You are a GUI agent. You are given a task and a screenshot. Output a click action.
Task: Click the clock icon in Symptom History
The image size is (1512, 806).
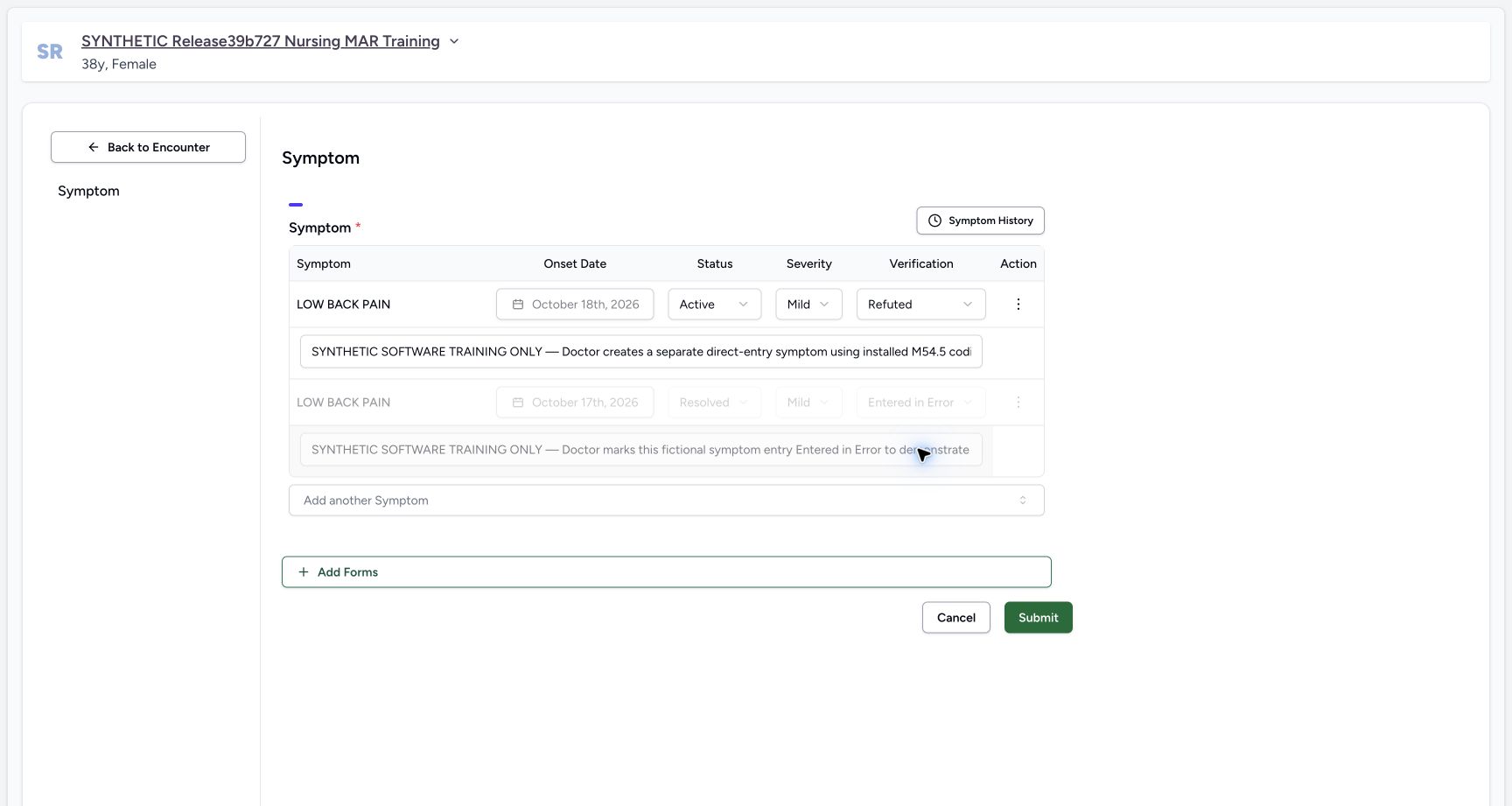(934, 221)
